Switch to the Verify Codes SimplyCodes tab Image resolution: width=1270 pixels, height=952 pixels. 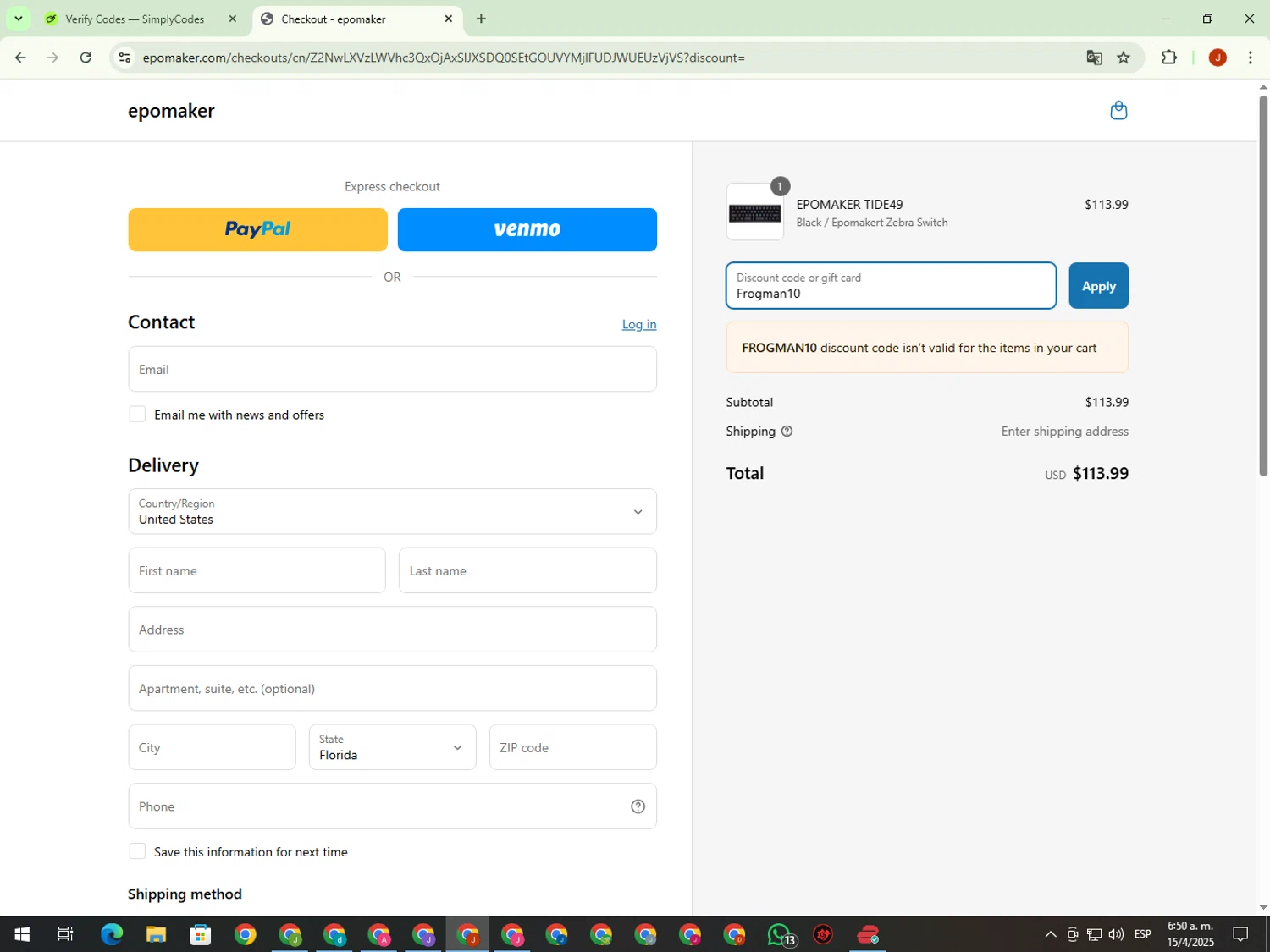tap(135, 19)
